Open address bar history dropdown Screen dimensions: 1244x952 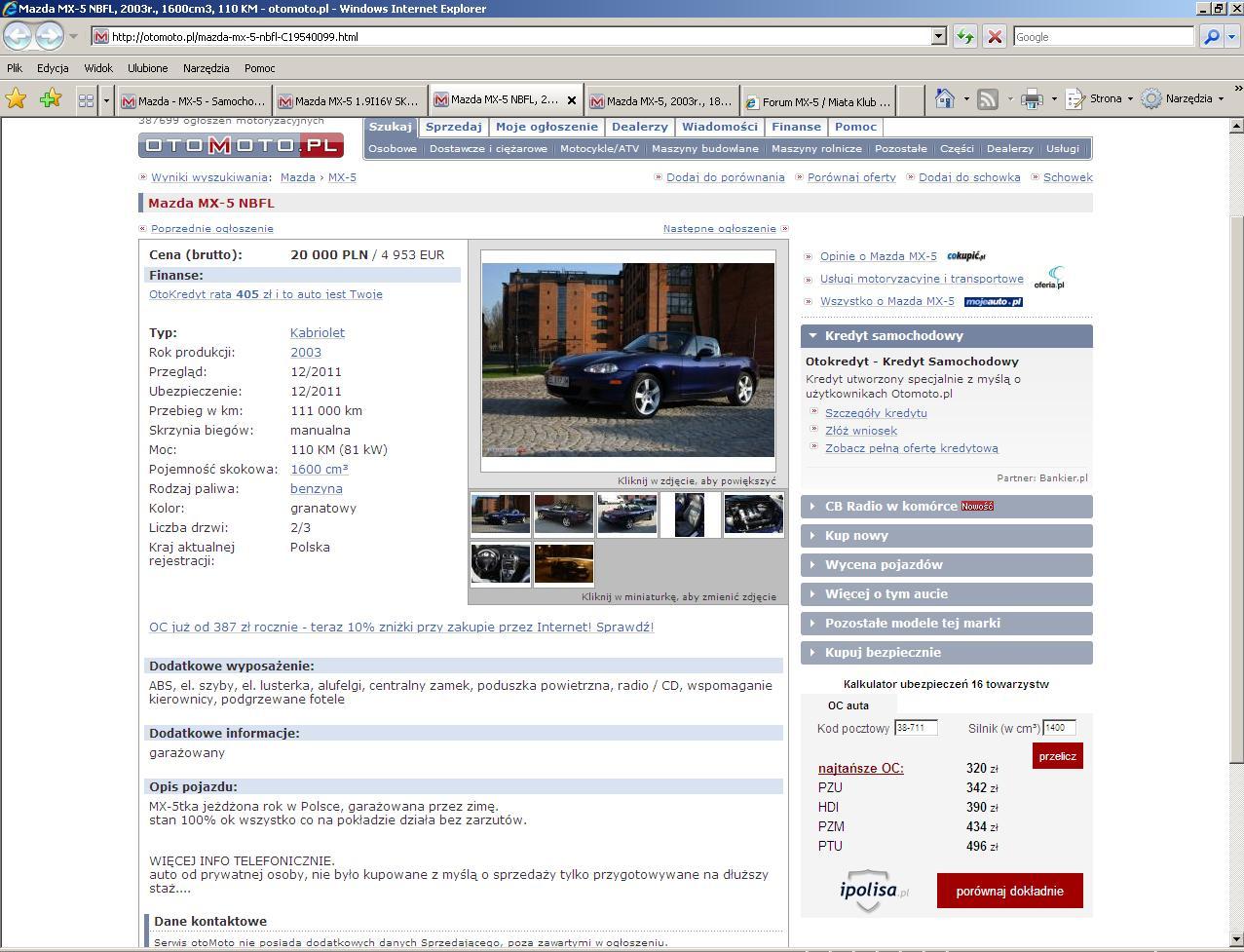pyautogui.click(x=939, y=36)
